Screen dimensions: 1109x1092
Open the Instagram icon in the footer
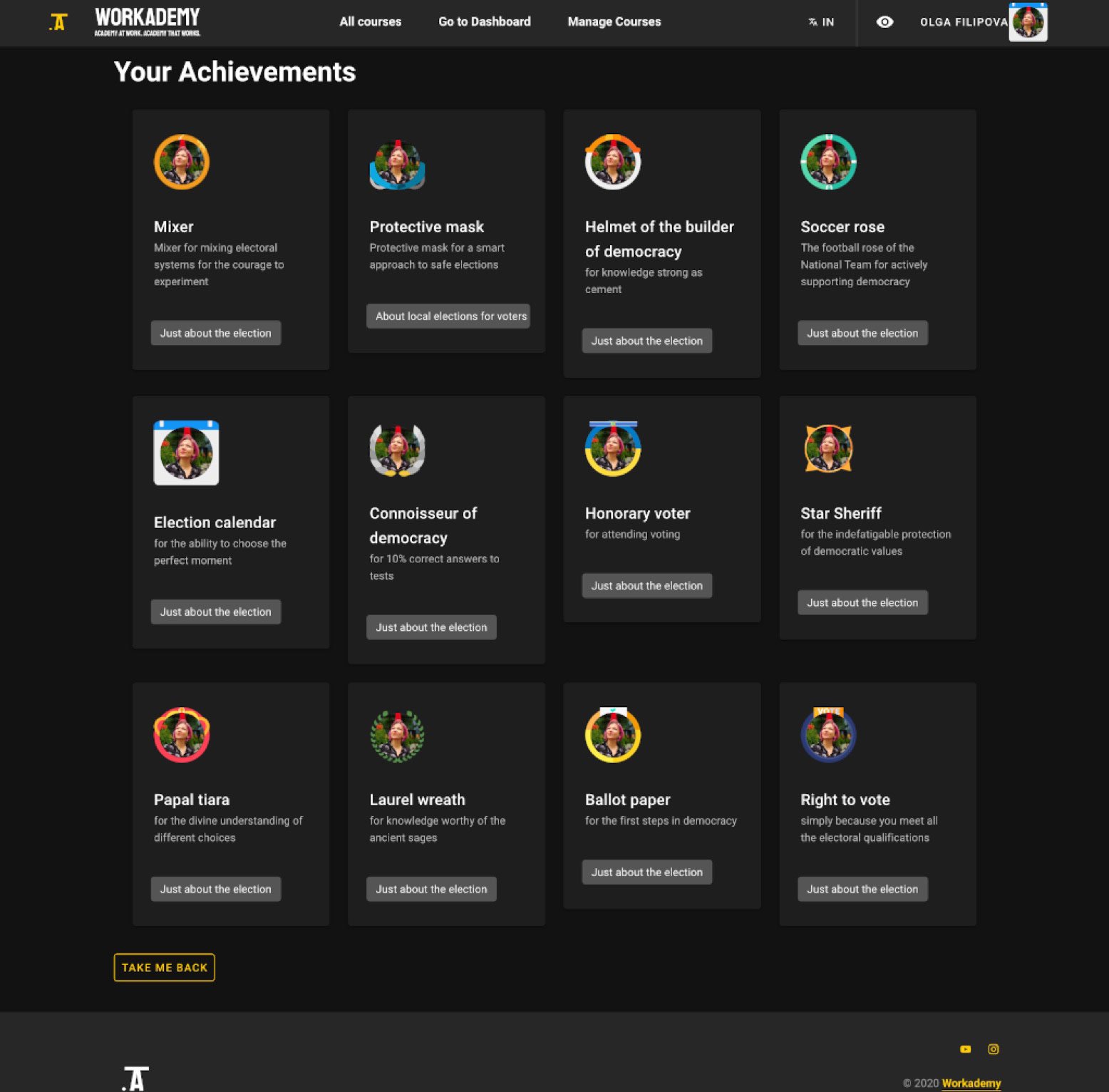(x=994, y=1049)
